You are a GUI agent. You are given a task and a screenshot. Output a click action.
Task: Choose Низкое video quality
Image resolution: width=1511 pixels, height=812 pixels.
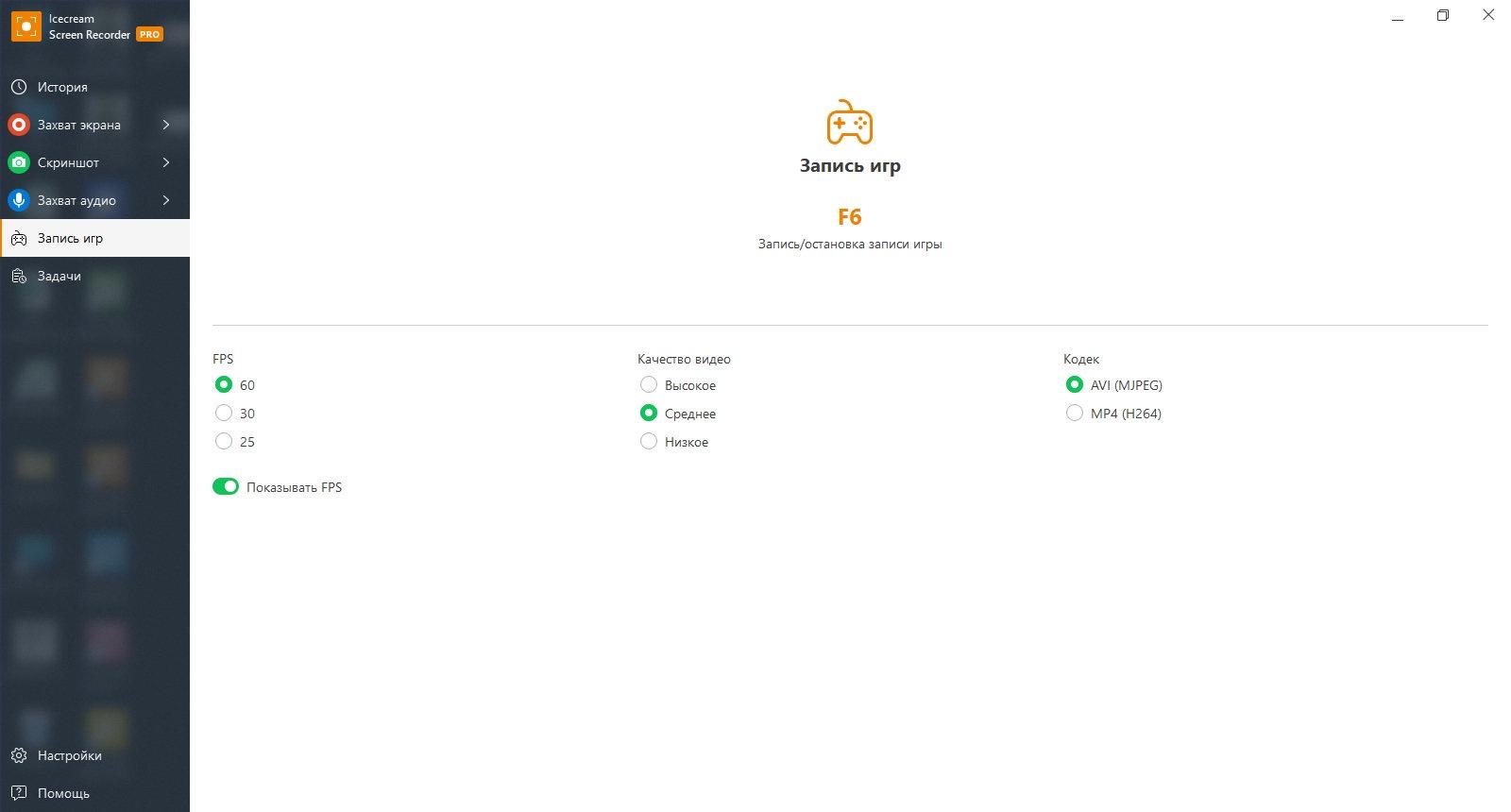[649, 441]
